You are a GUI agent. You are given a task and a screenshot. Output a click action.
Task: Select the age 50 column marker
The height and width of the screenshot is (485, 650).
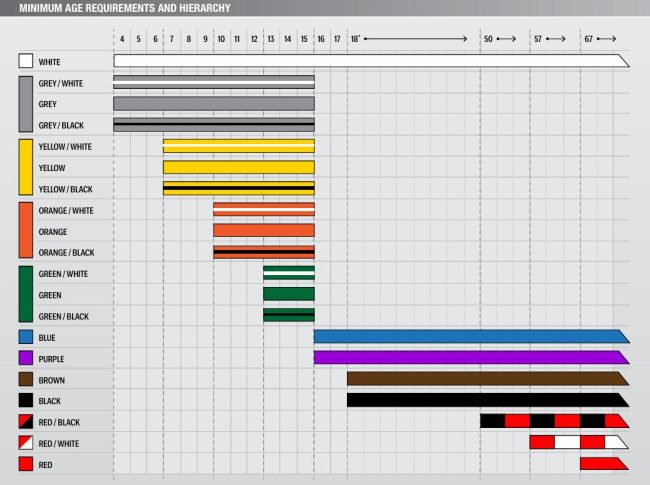point(488,38)
